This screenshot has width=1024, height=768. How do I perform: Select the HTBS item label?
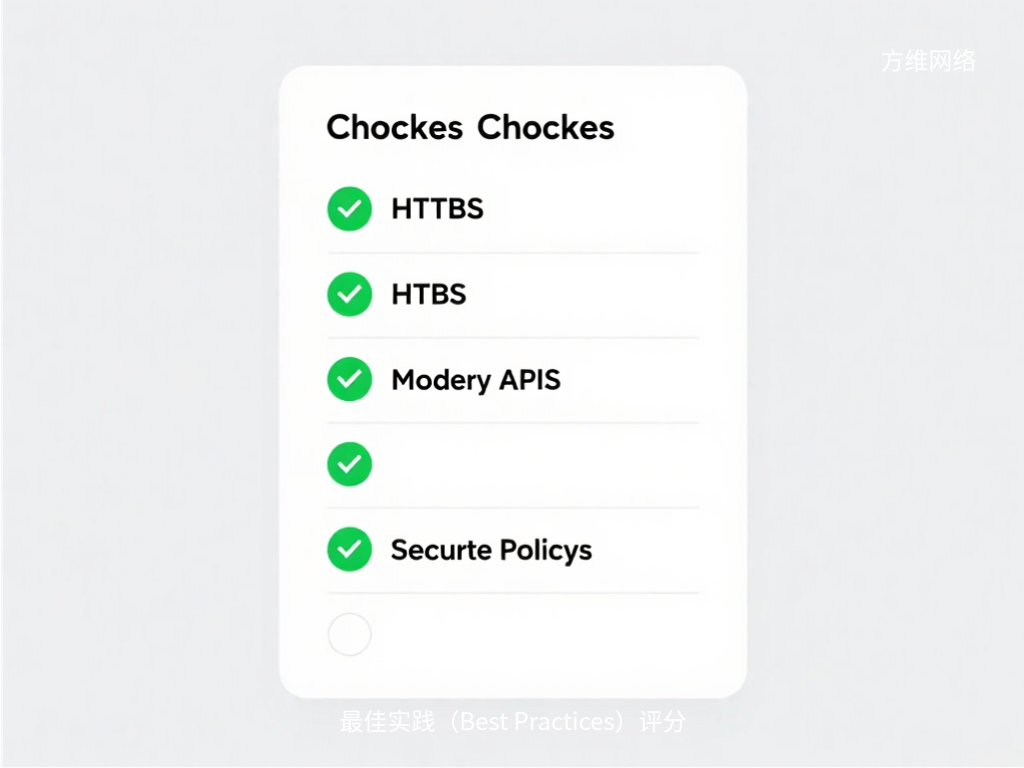click(x=429, y=294)
